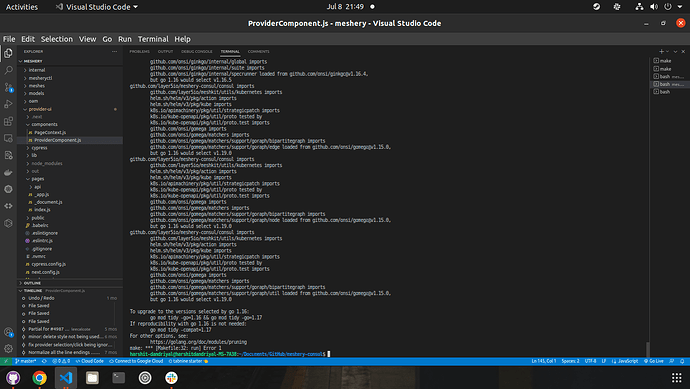
Task: Open Remote Explorer icon in activity bar
Action: (x=8, y=138)
